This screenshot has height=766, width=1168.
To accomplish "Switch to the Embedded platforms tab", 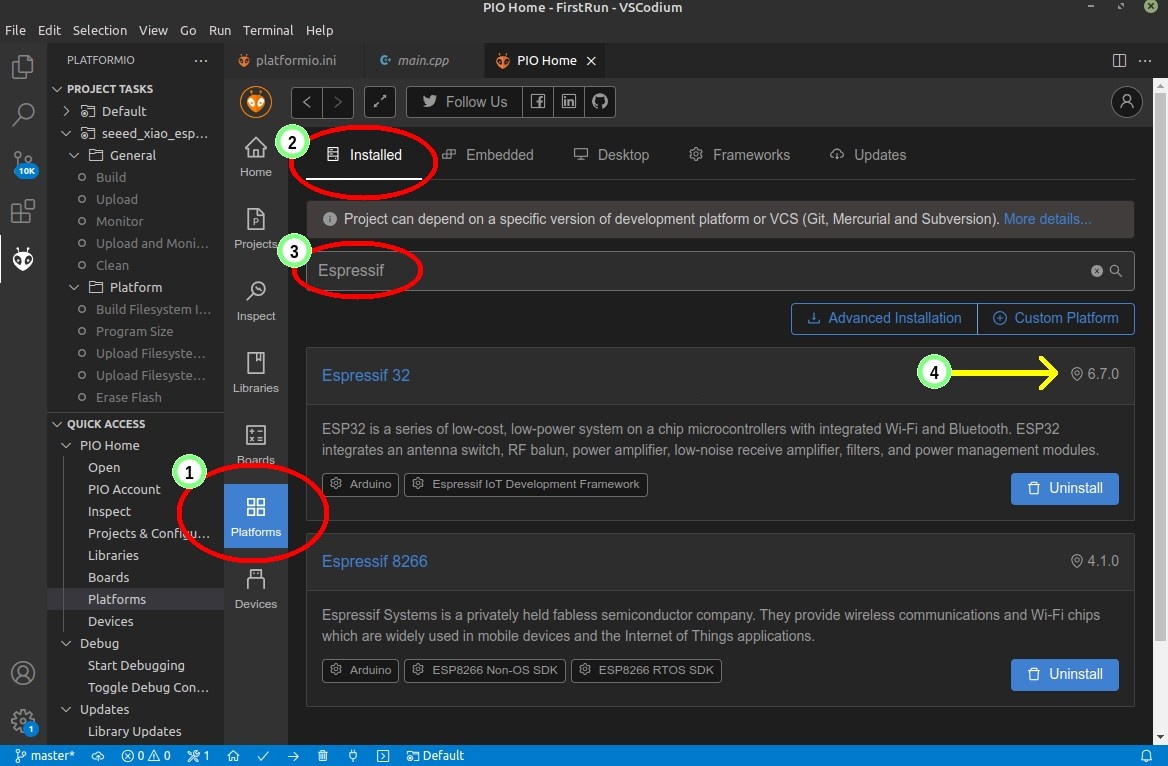I will pos(488,155).
